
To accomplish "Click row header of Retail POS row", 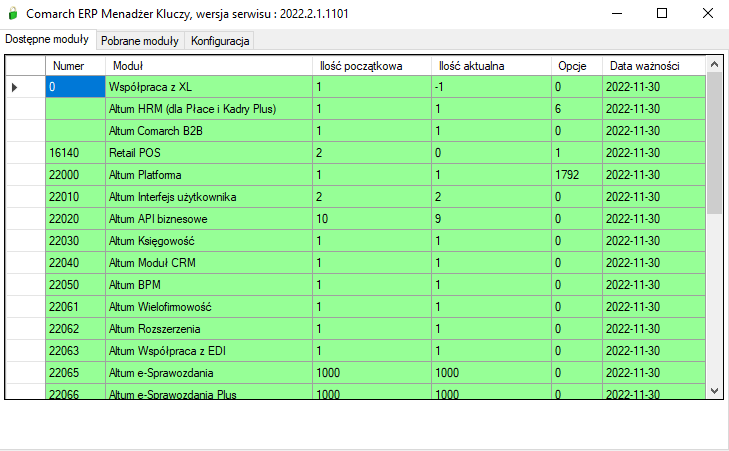I will pyautogui.click(x=26, y=153).
